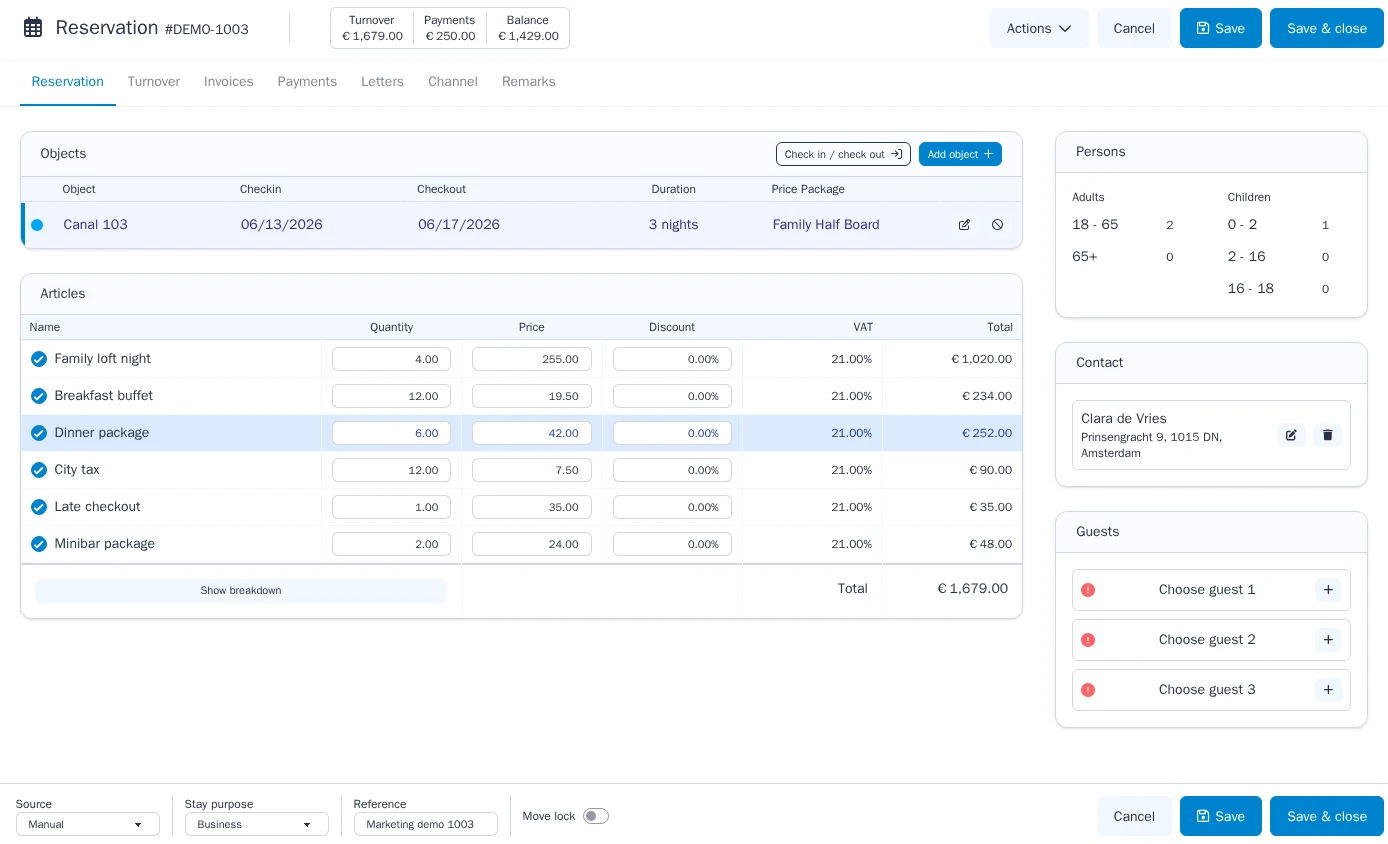
Task: Open the Stay purpose dropdown
Action: [x=257, y=824]
